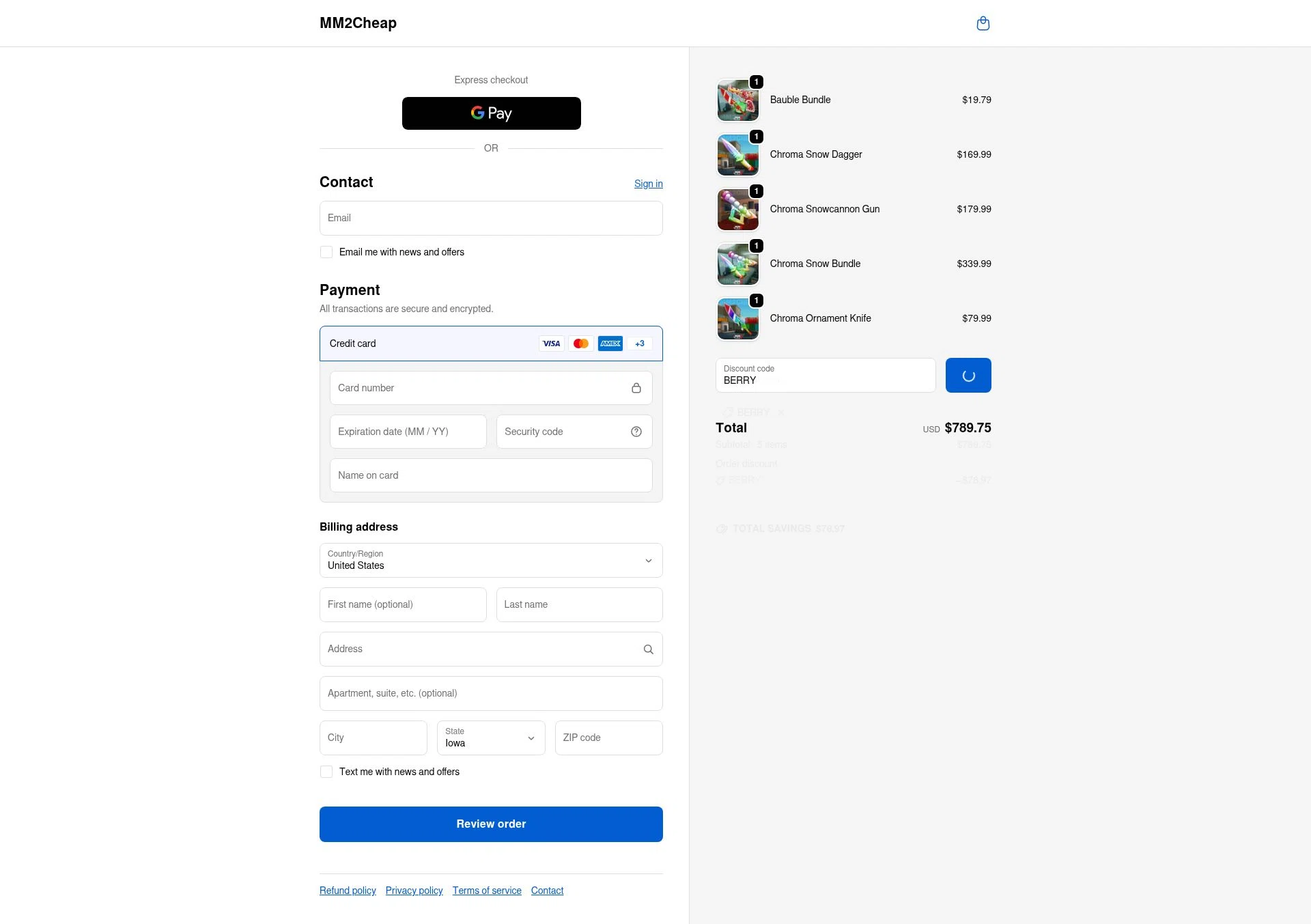1311x924 pixels.
Task: Open the Sign in link
Action: pyautogui.click(x=648, y=183)
